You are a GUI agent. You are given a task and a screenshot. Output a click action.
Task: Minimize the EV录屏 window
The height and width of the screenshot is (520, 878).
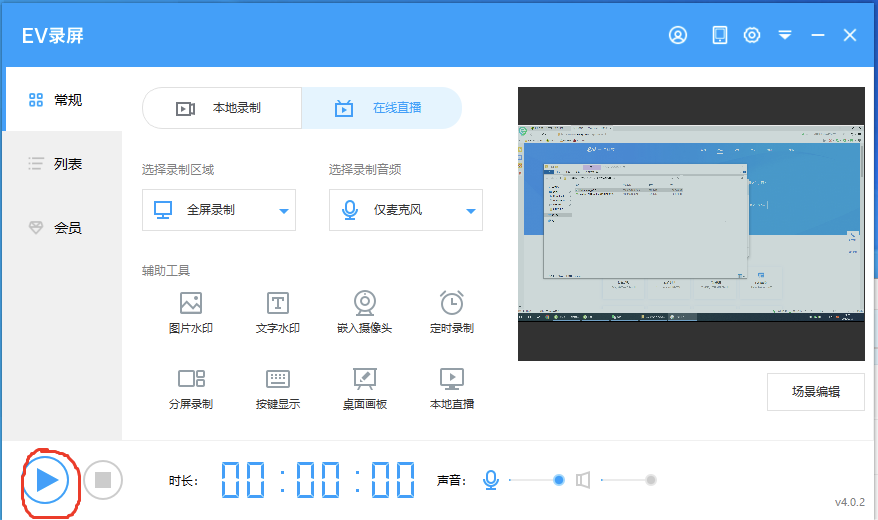(x=818, y=35)
